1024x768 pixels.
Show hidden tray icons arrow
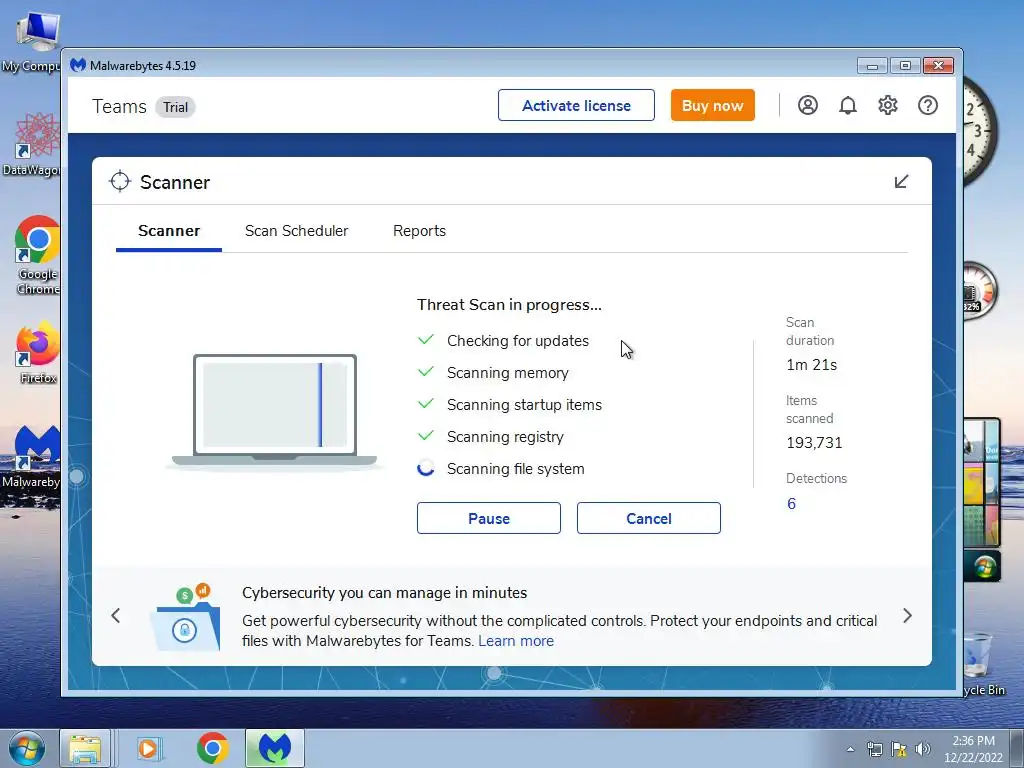click(x=850, y=749)
